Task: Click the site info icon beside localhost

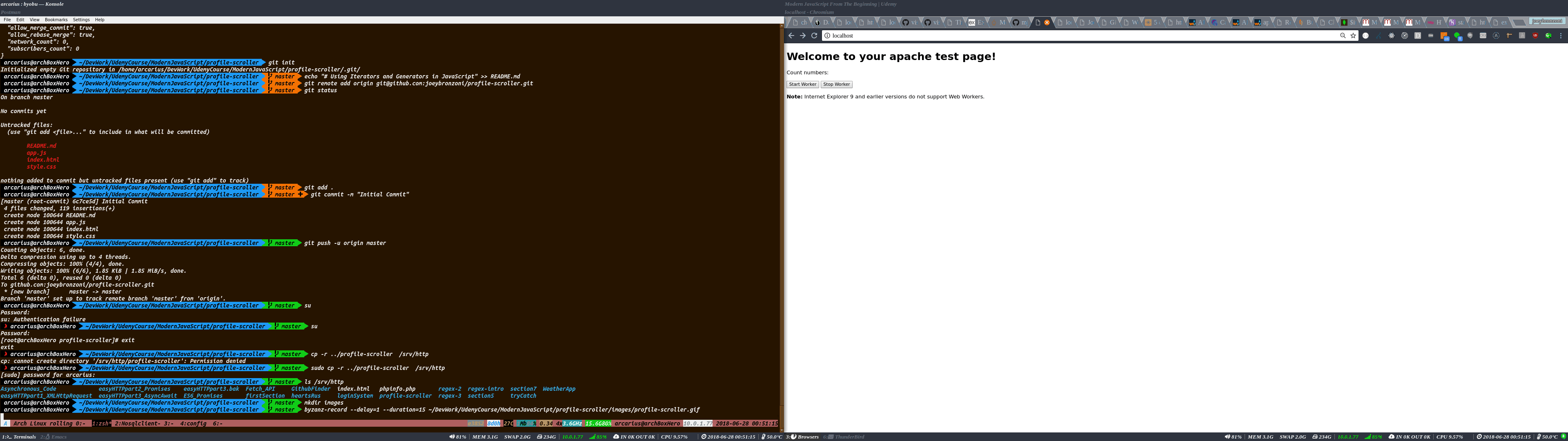Action: [827, 36]
